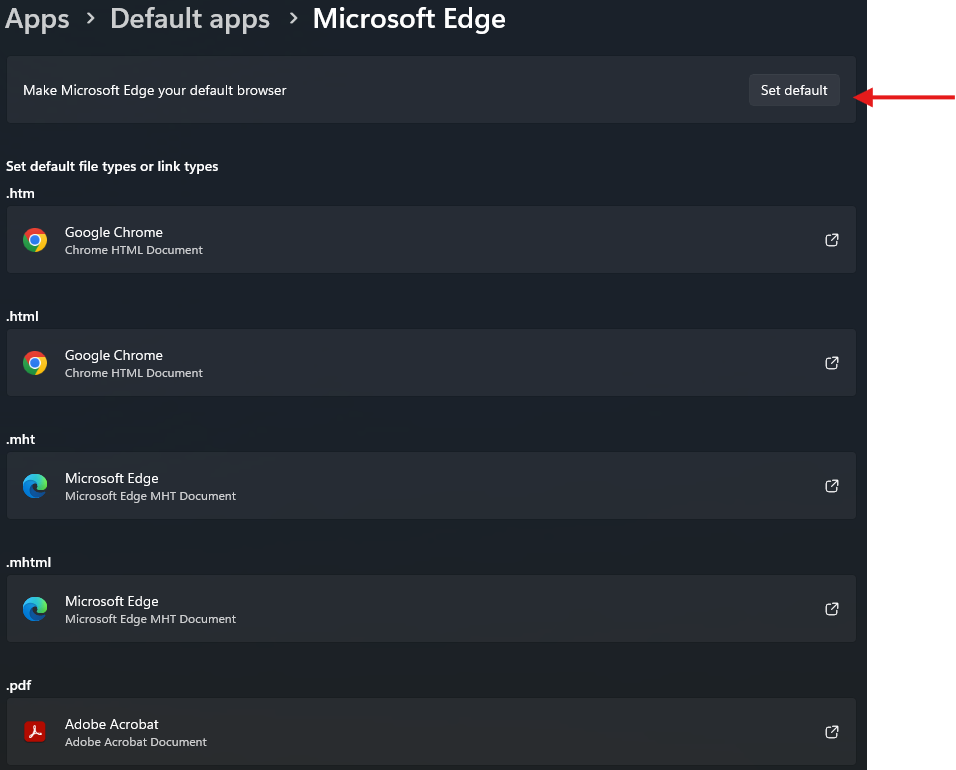956x770 pixels.
Task: Select Microsoft Edge label under .mhtml
Action: [x=112, y=601]
